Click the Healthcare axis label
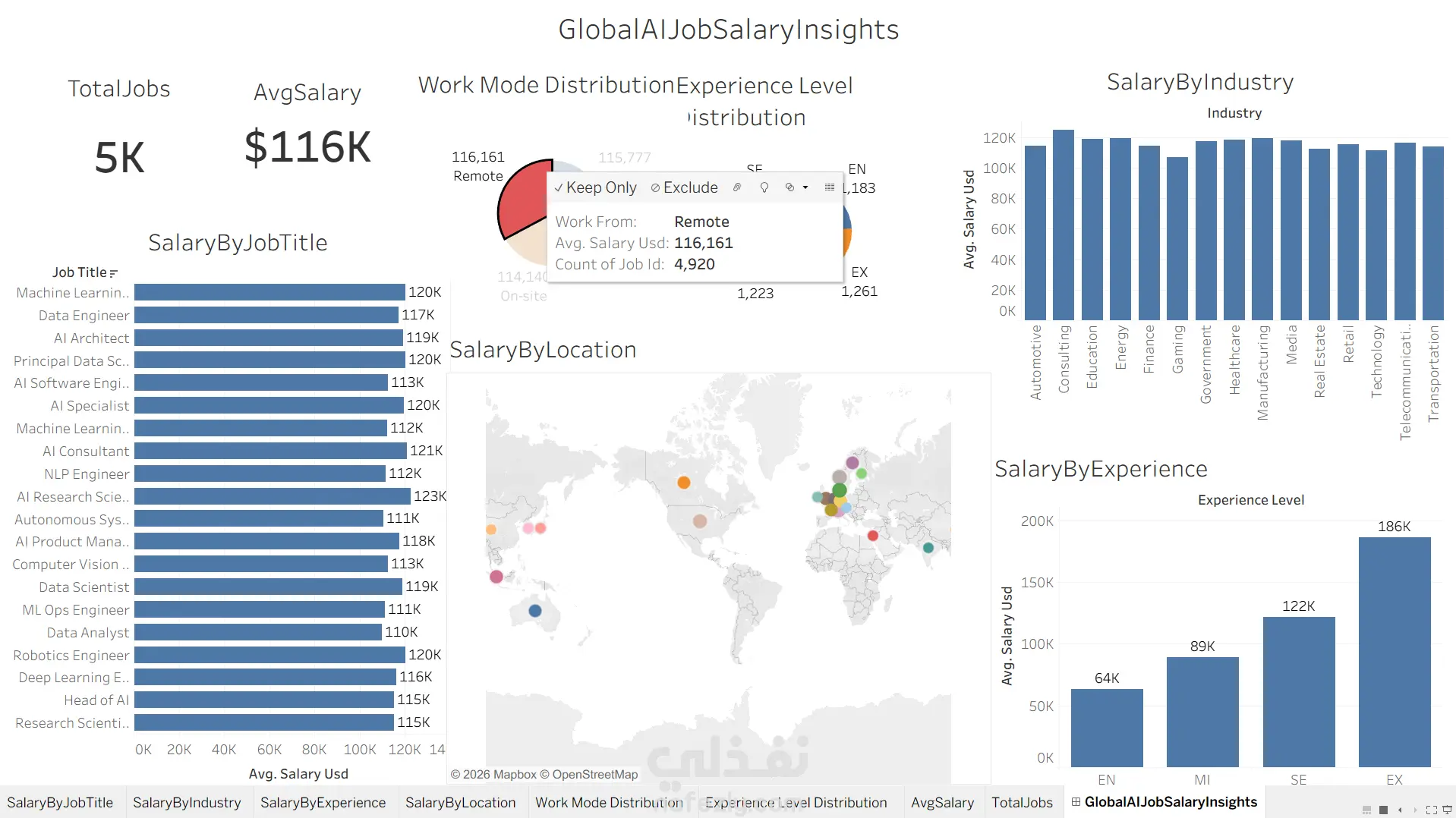Viewport: 1456px width, 818px height. [x=1234, y=360]
